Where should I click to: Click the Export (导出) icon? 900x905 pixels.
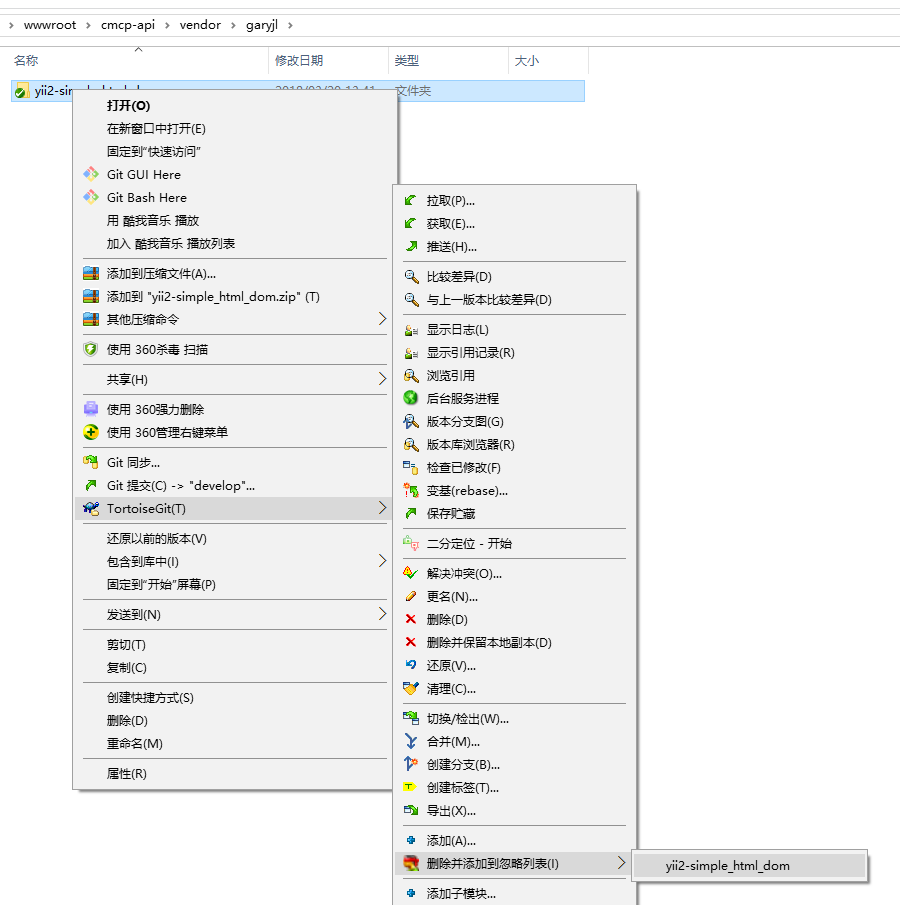pyautogui.click(x=410, y=811)
